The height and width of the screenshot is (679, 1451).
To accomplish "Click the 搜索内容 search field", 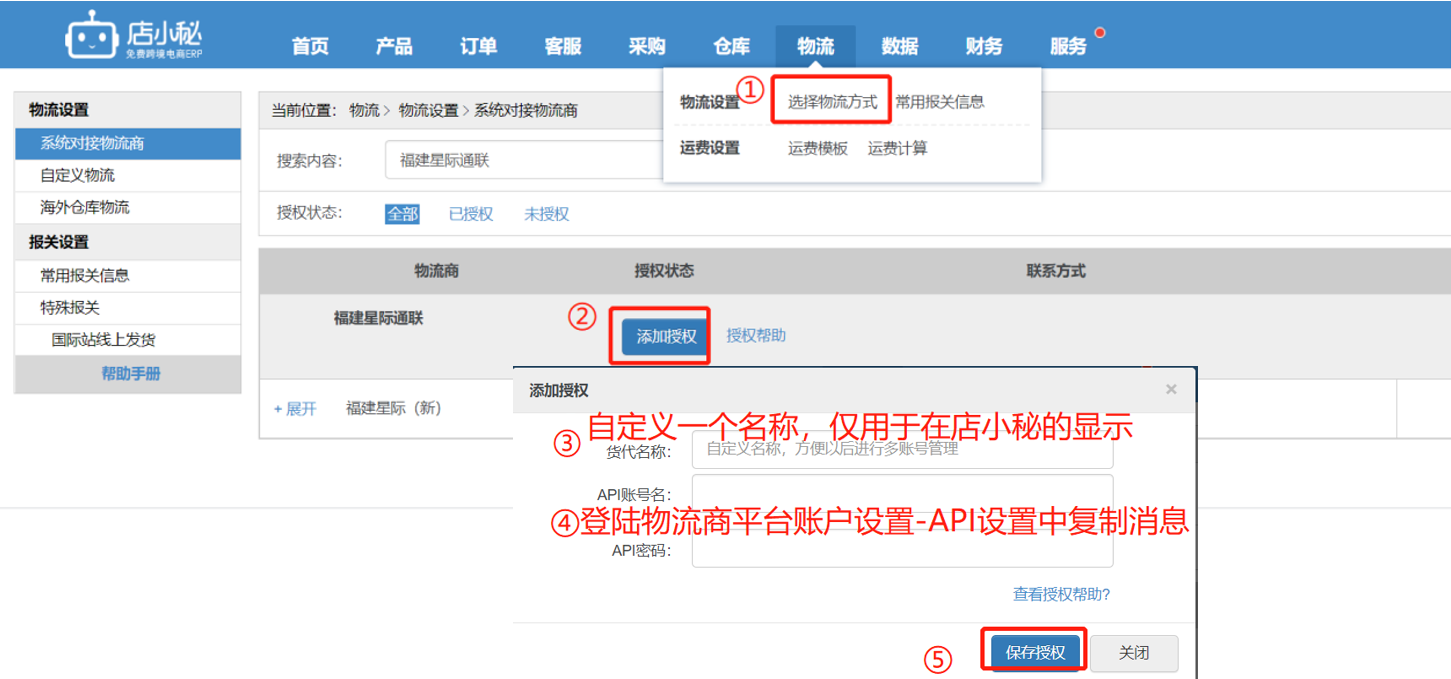I will tap(524, 160).
